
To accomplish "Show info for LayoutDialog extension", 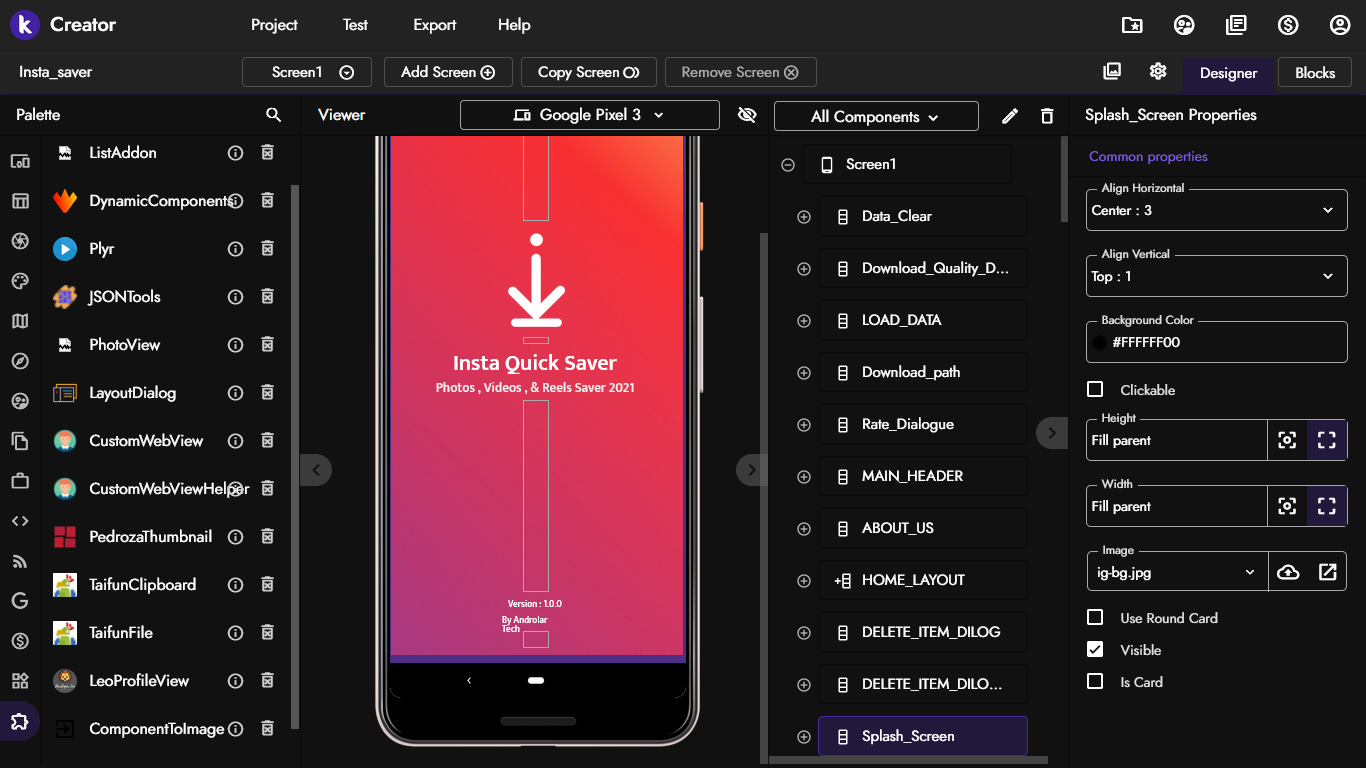I will (x=236, y=393).
